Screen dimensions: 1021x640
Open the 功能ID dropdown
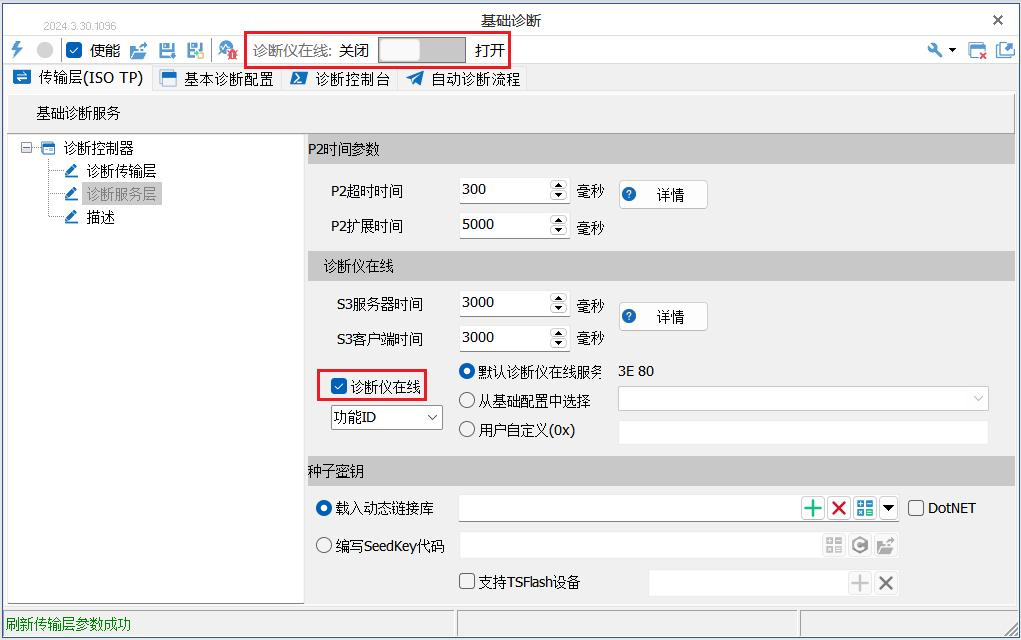387,417
